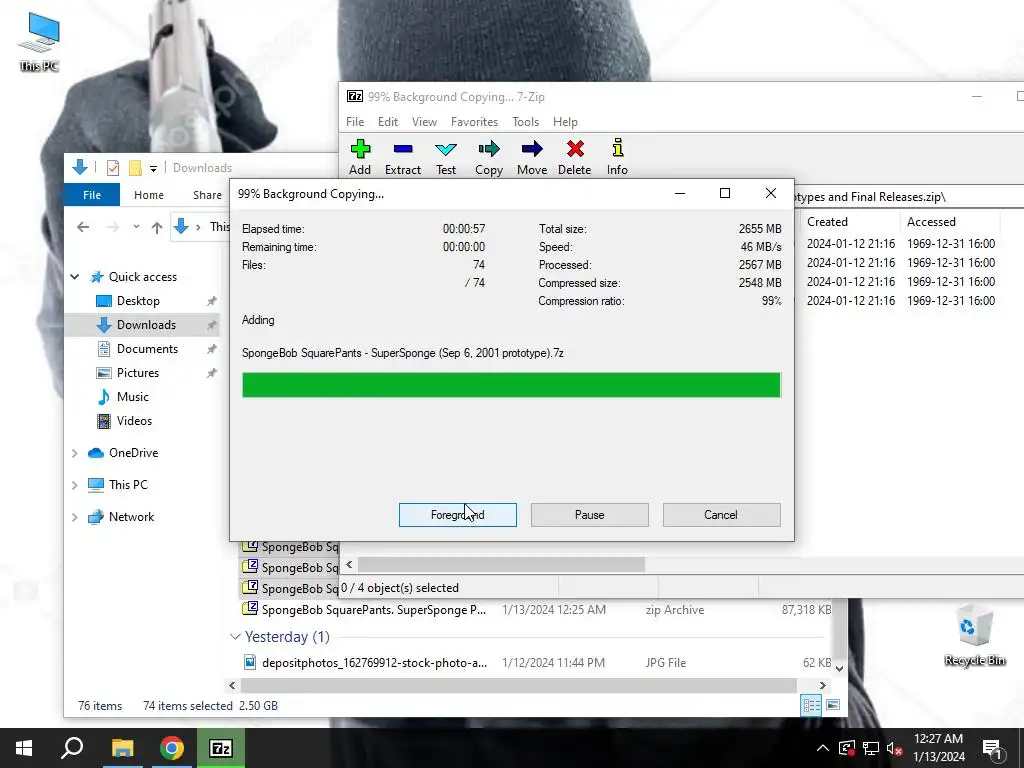The image size is (1024, 768).
Task: Expand the OneDrive tree node
Action: (74, 453)
